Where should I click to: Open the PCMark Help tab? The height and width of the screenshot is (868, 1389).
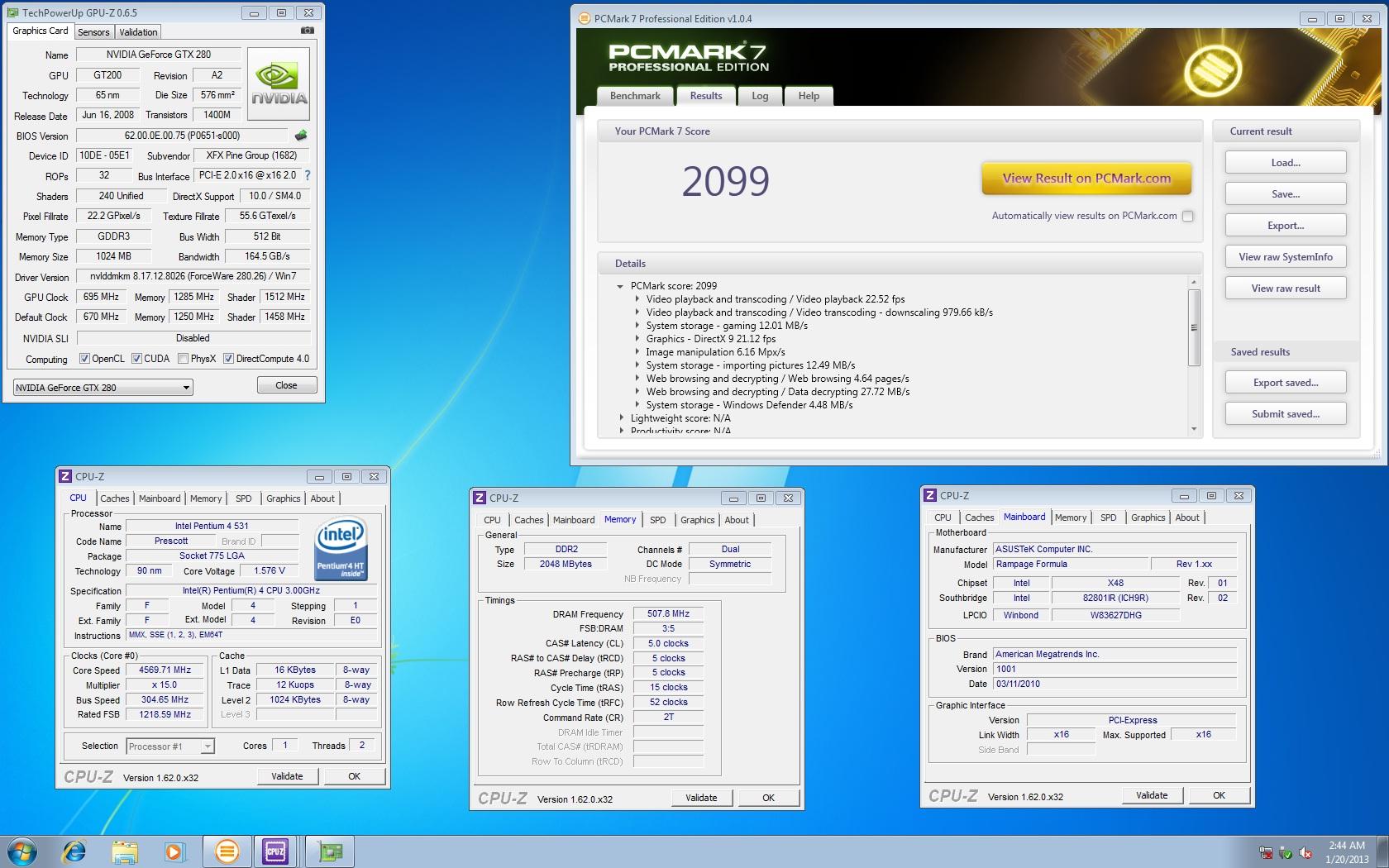(x=809, y=96)
